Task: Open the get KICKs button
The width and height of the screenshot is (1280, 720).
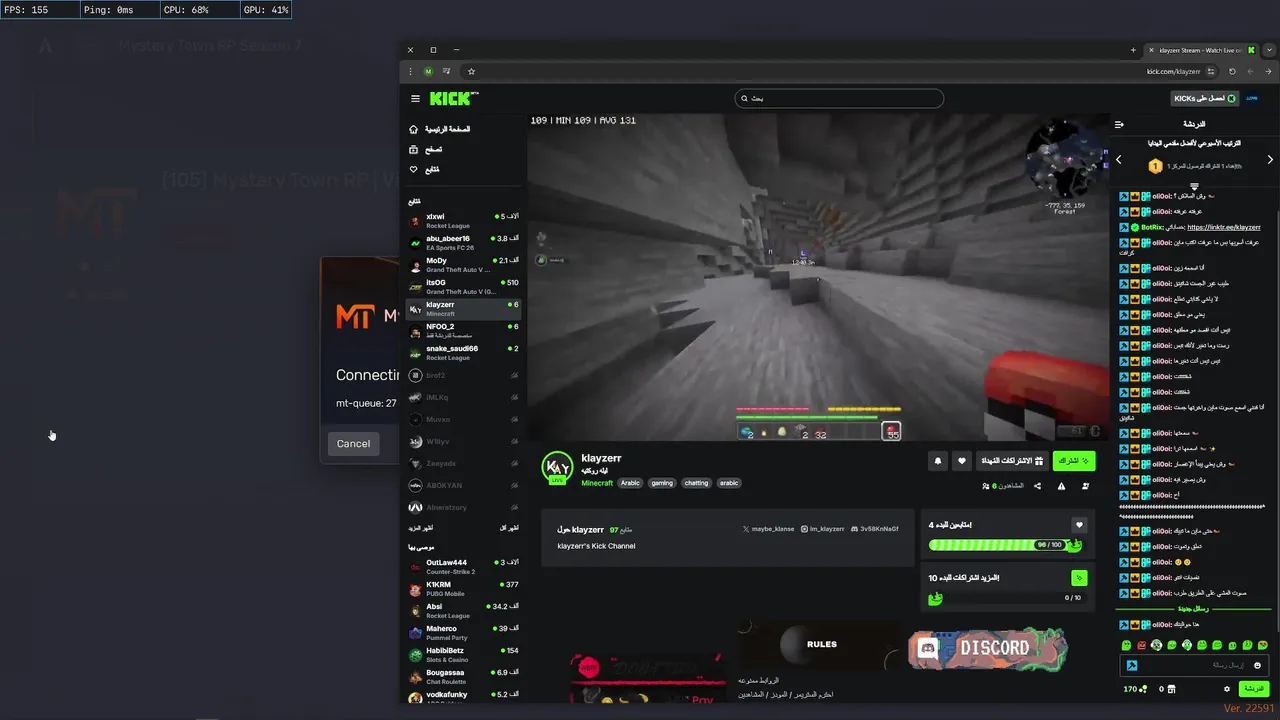Action: [x=1205, y=98]
